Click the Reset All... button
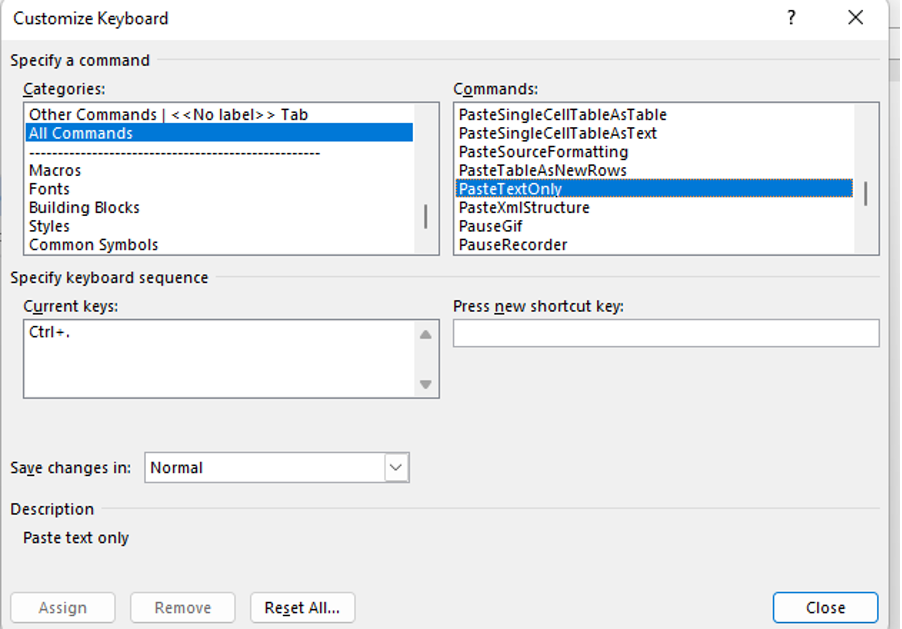902x629 pixels. (303, 608)
